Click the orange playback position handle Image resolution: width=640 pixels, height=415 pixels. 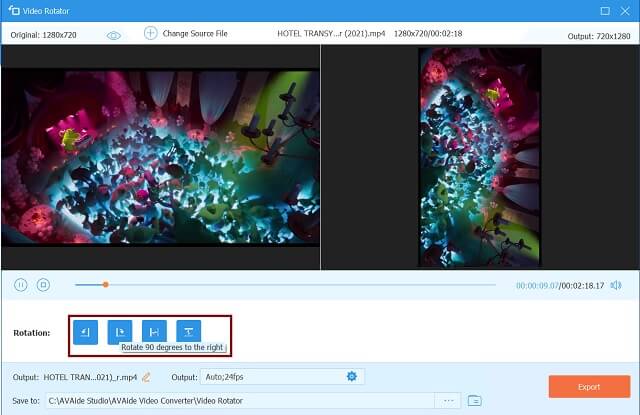click(106, 284)
